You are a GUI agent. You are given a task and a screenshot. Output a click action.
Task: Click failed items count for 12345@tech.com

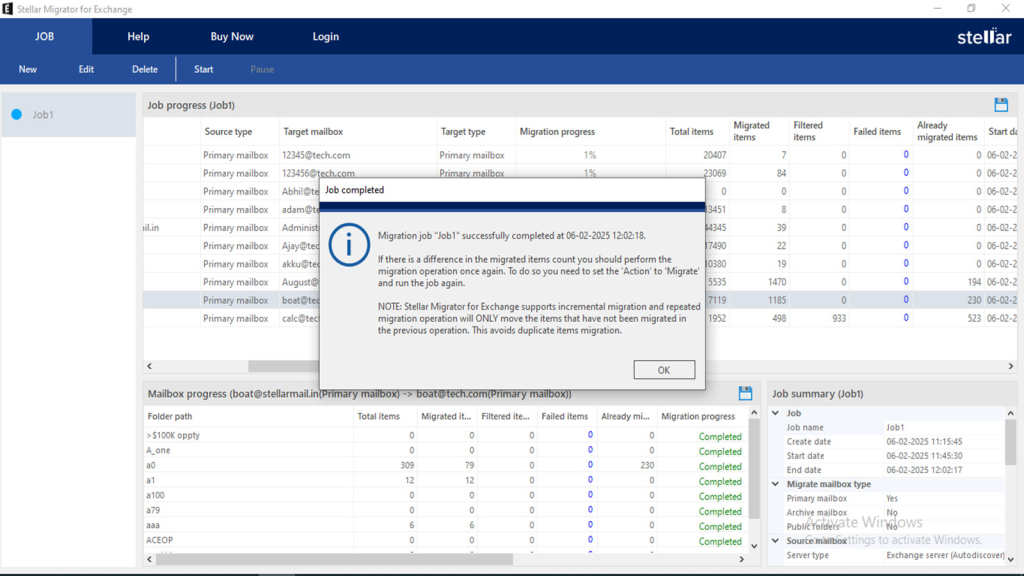(x=906, y=155)
